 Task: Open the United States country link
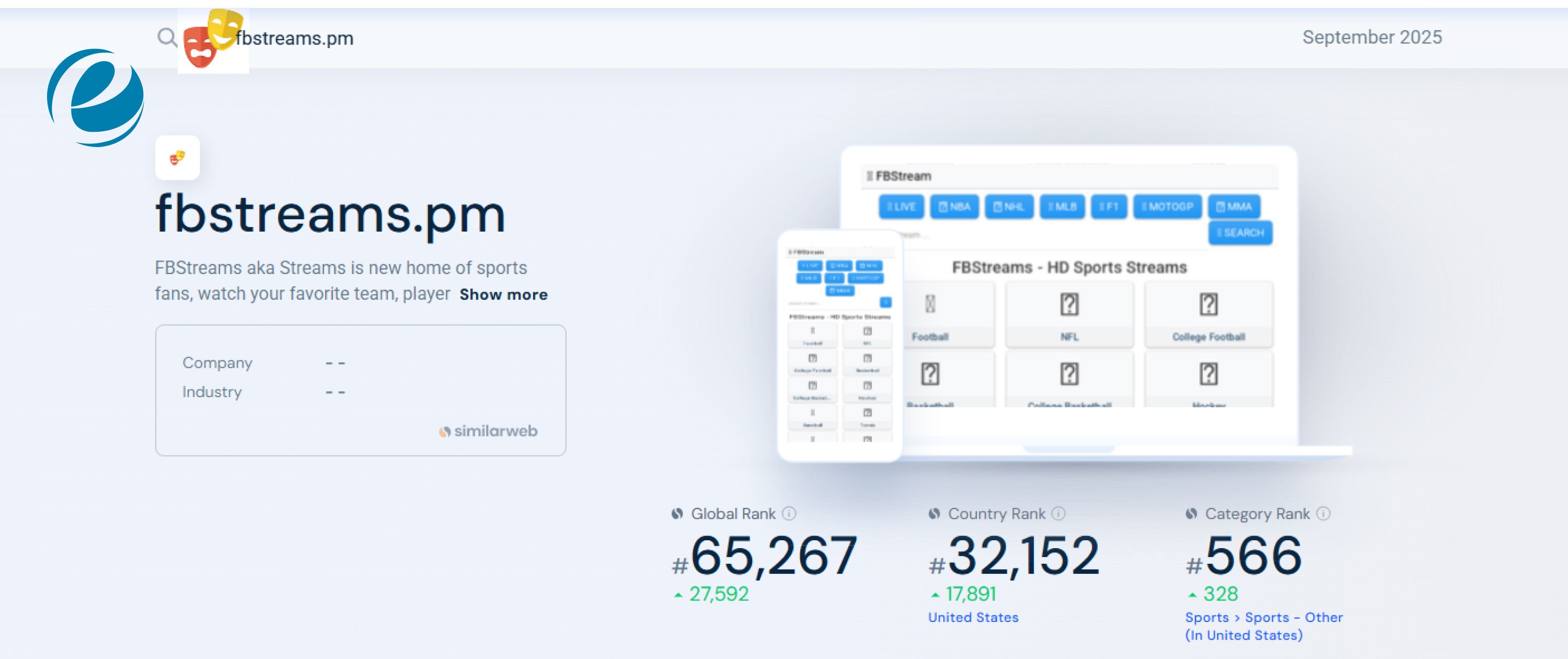pos(973,617)
